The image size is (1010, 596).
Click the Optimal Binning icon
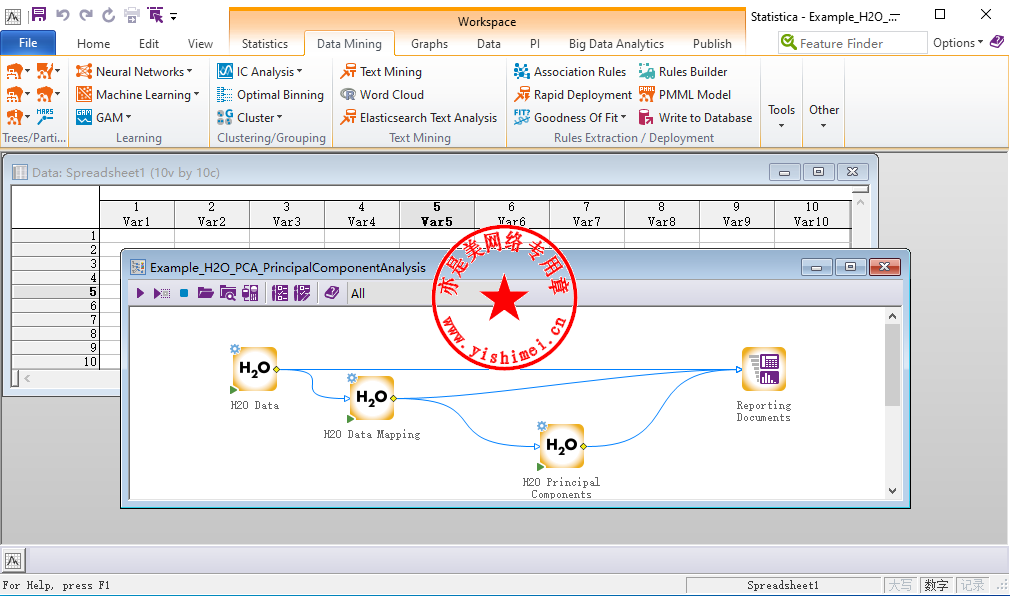pyautogui.click(x=225, y=95)
